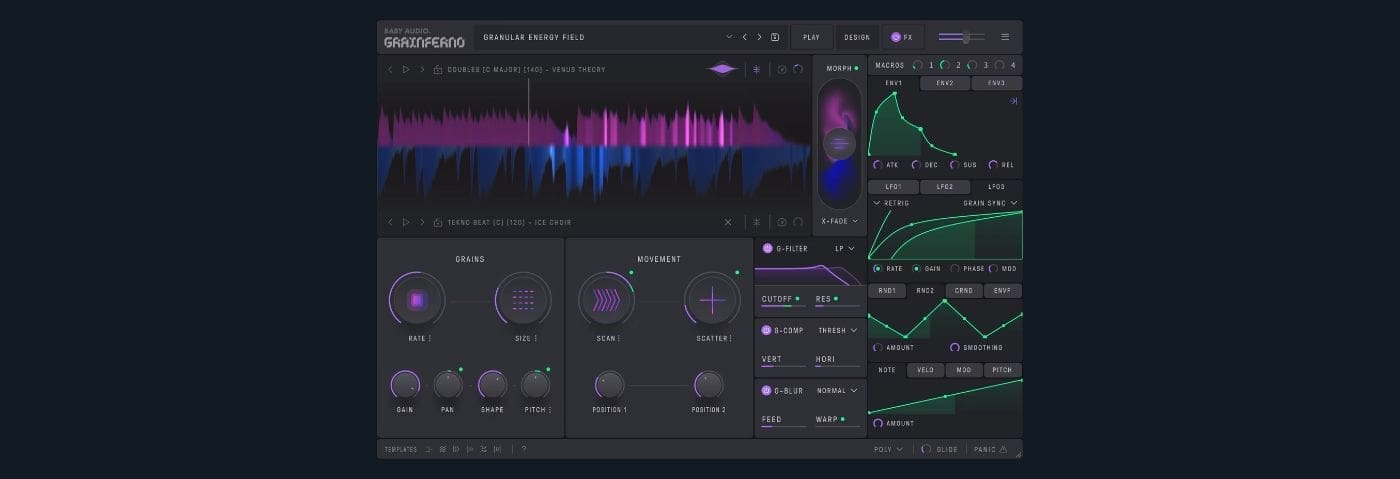Disable the G-Comp effect power button

(767, 330)
